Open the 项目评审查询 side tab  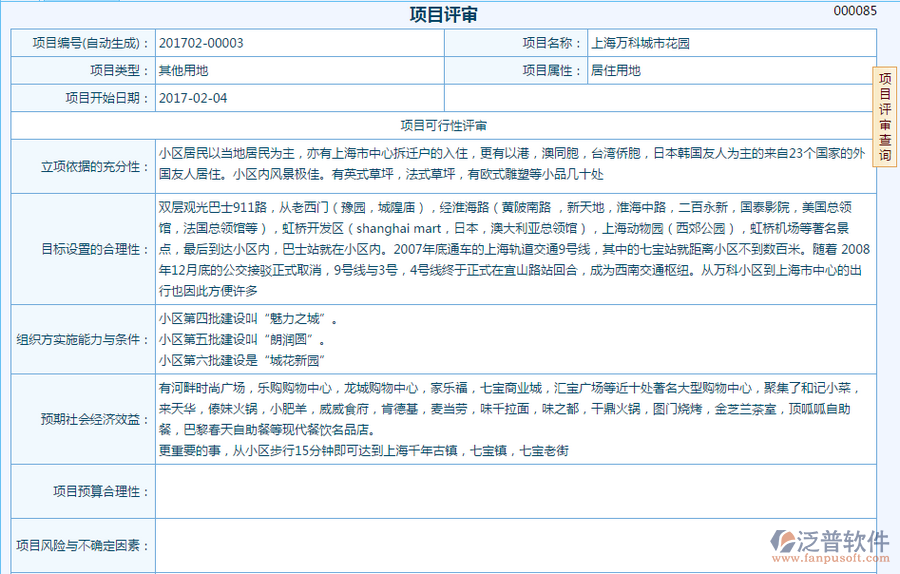coord(885,116)
